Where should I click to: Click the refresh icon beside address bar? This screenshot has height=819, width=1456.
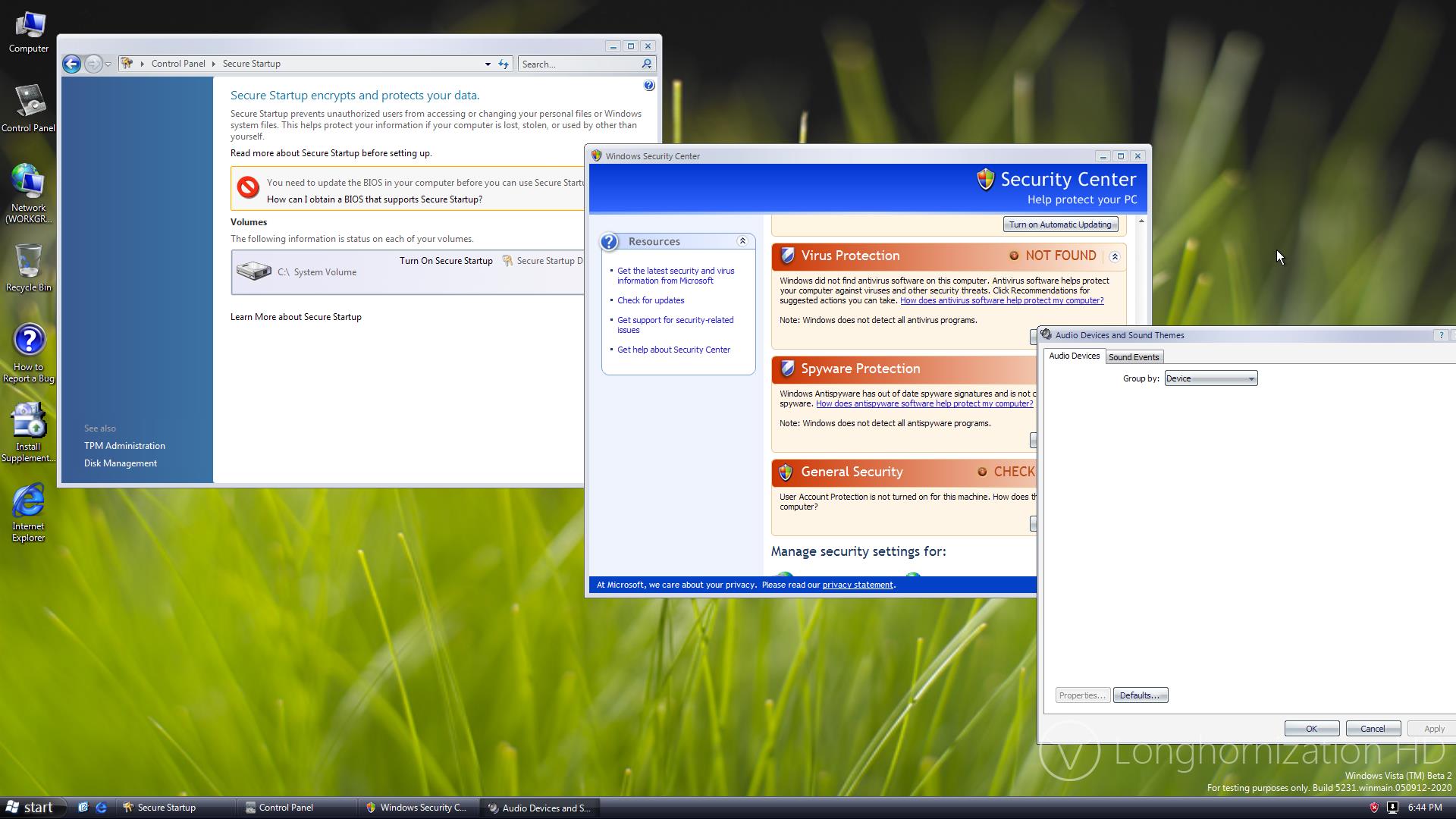[x=504, y=64]
